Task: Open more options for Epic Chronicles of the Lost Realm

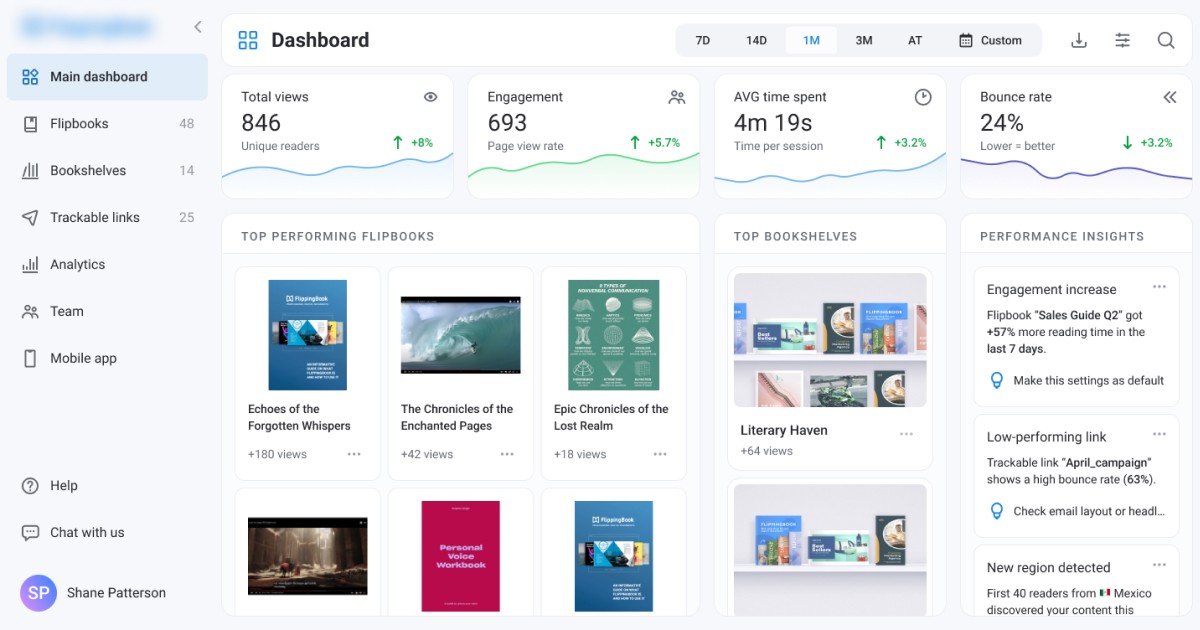Action: (x=660, y=454)
